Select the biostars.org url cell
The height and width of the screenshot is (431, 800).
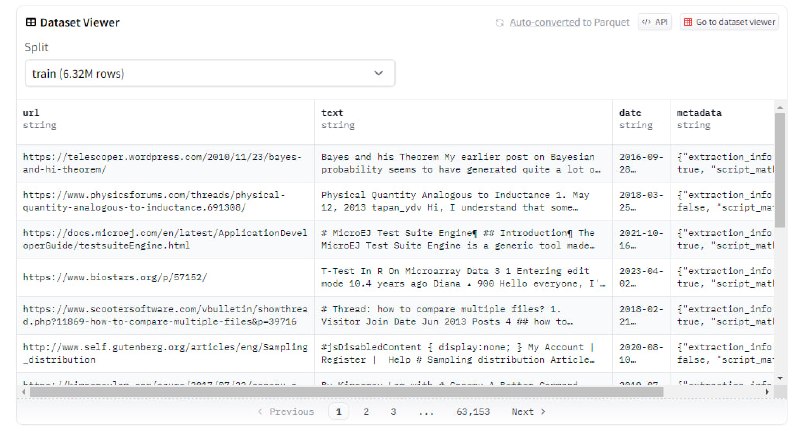click(165, 277)
